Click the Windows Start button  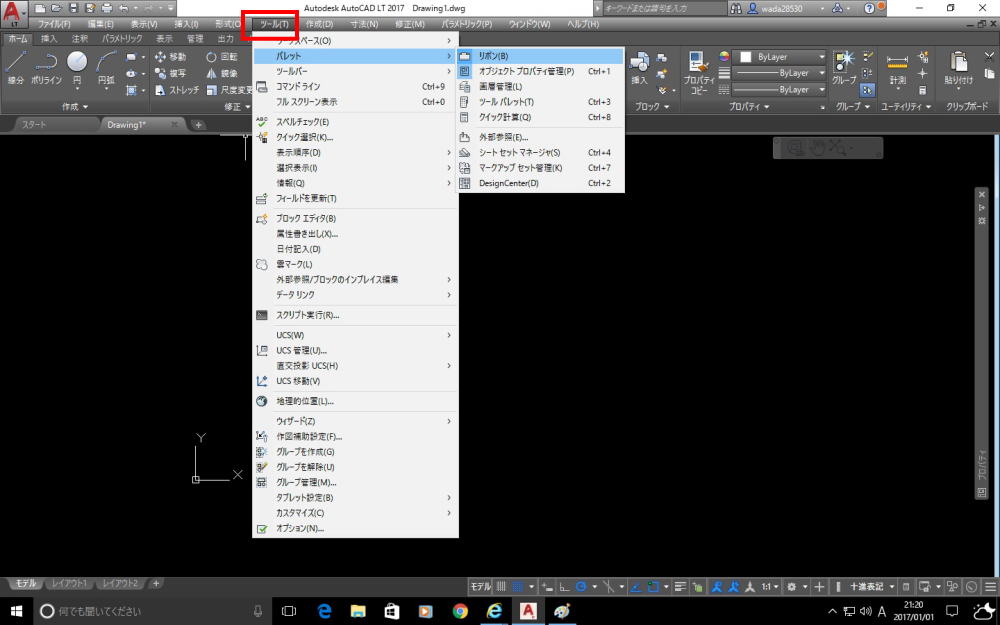tap(15, 611)
